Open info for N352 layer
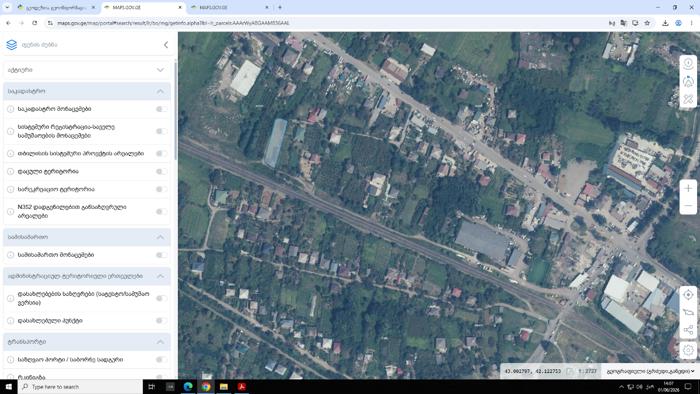This screenshot has height=394, width=700. point(10,212)
